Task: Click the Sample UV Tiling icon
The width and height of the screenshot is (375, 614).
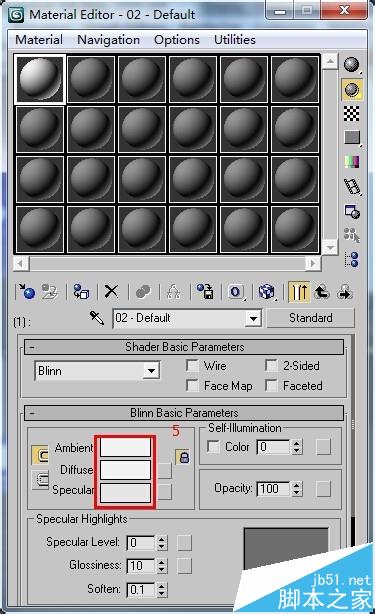Action: coord(352,137)
